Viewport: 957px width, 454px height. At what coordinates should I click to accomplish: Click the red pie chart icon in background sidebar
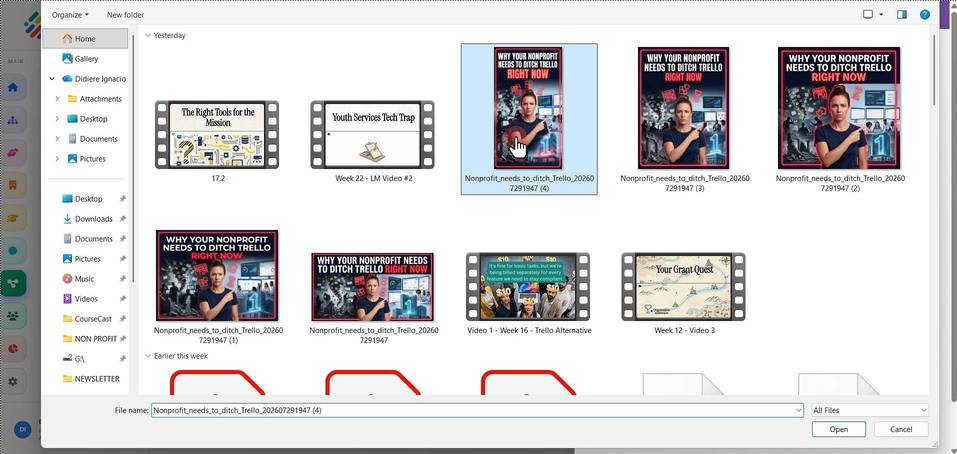click(13, 348)
